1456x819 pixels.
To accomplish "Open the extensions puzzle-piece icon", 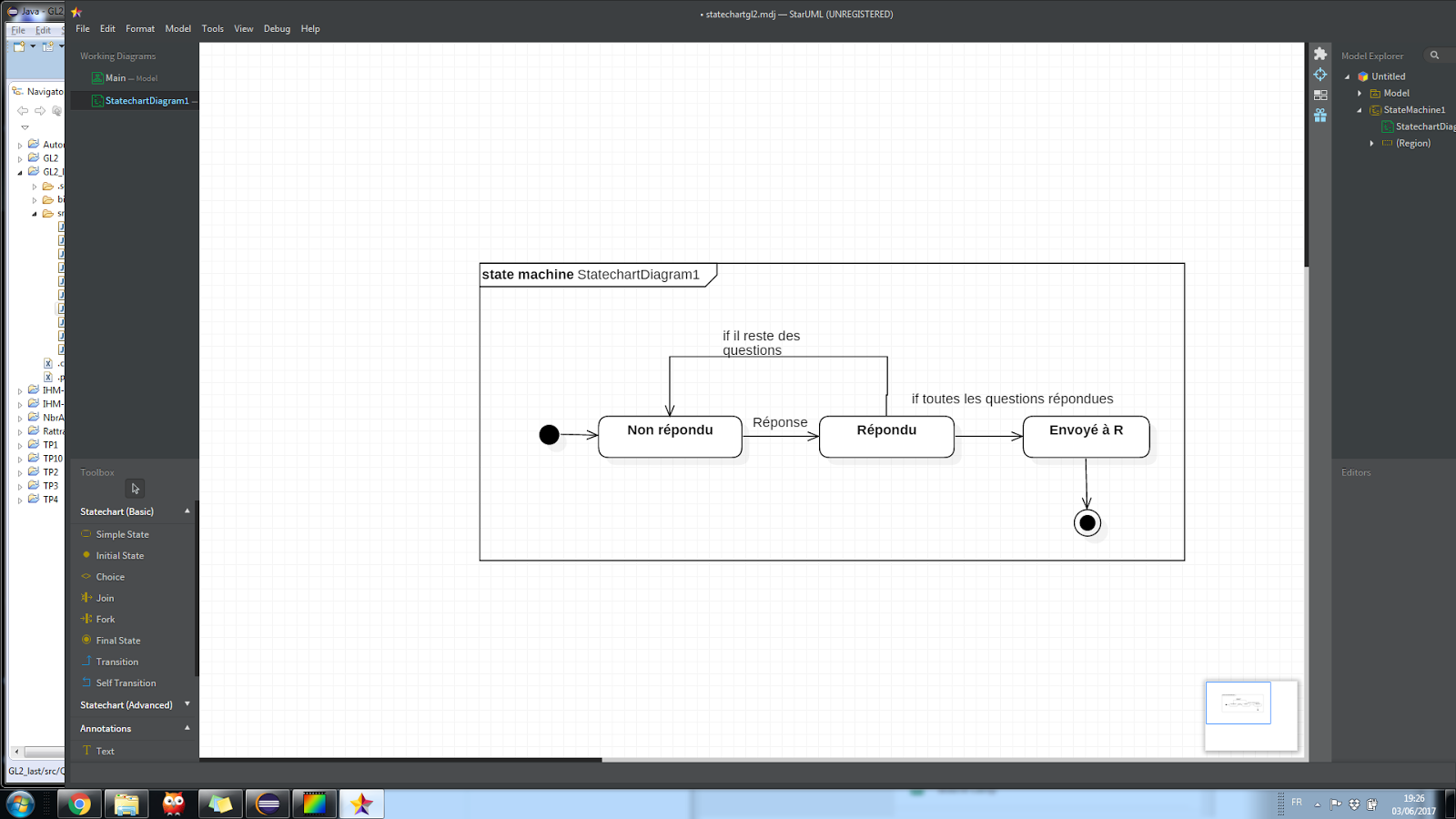I will pos(1320,54).
